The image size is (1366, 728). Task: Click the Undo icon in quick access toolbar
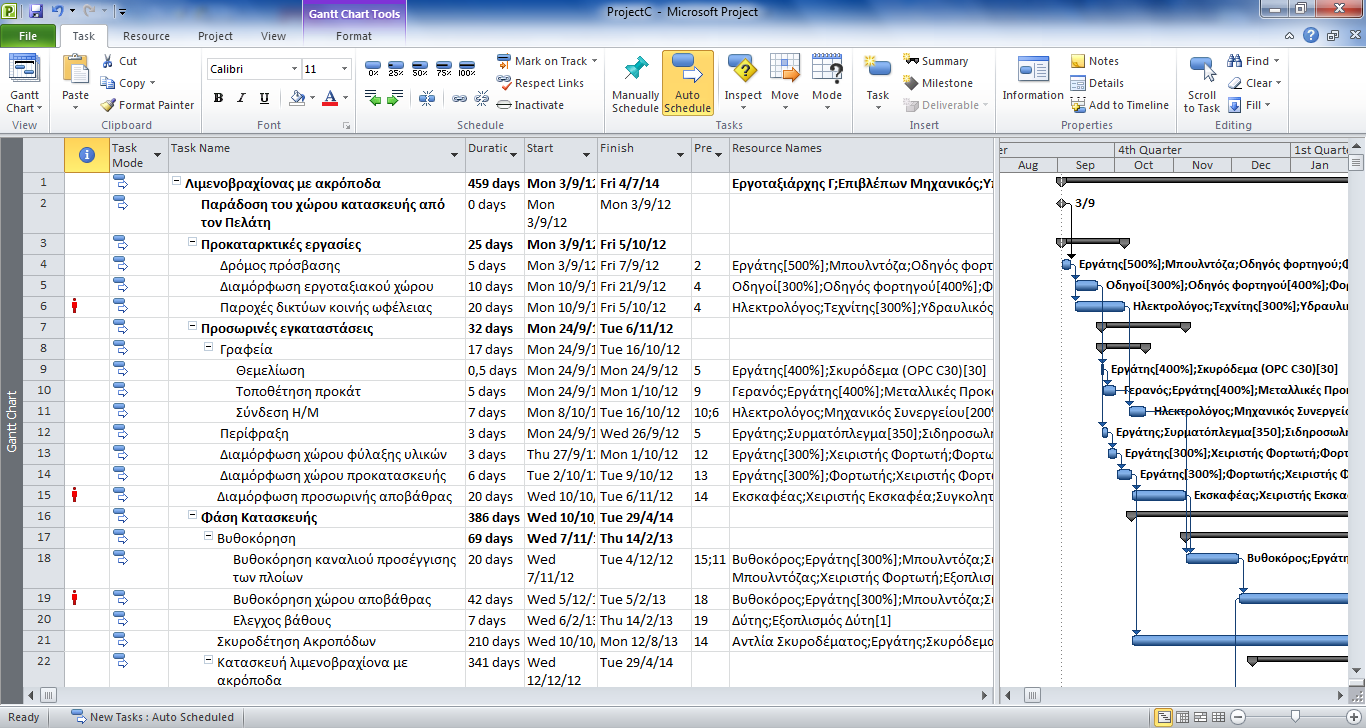(x=57, y=12)
